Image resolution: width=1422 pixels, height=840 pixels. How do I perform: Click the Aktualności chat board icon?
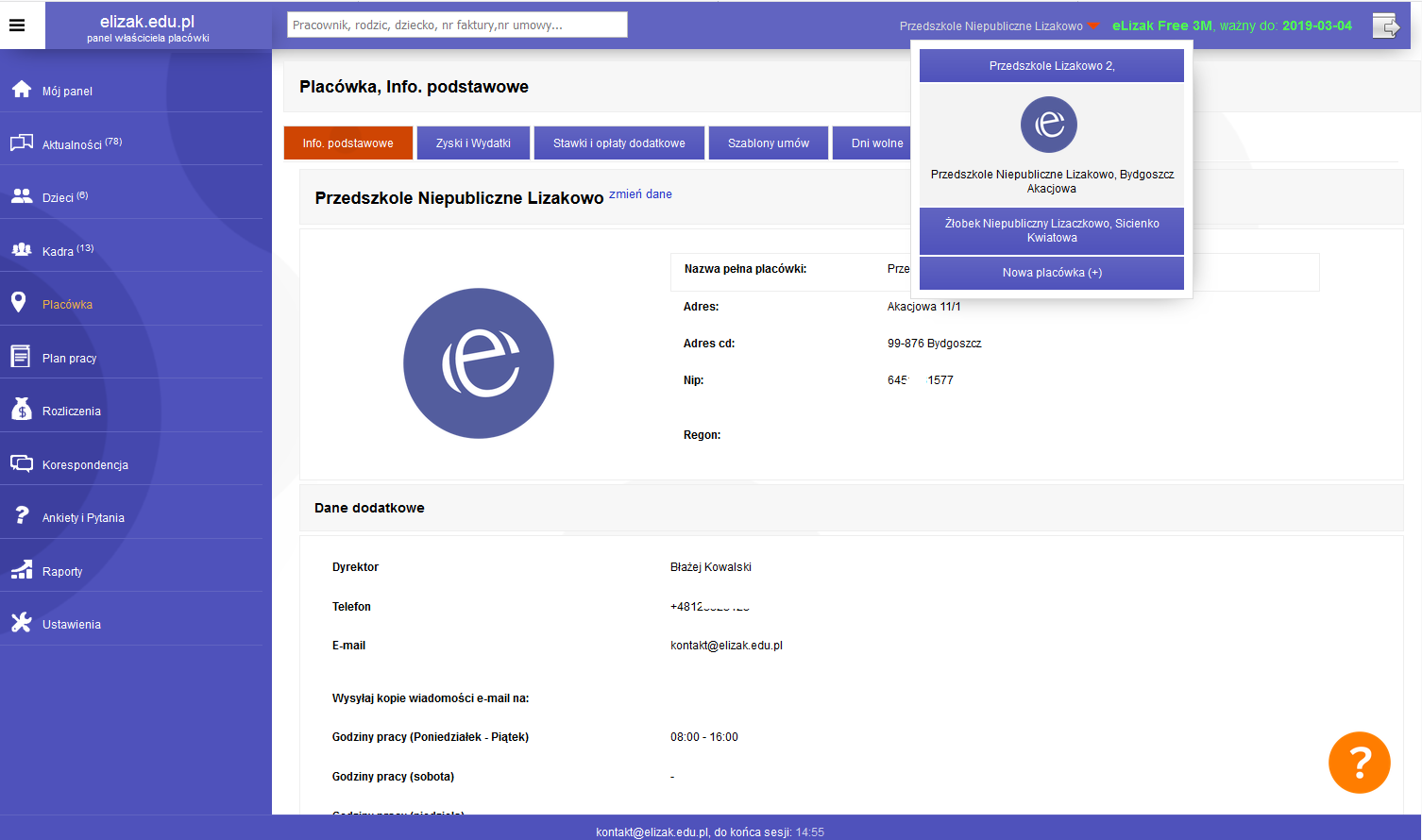(x=22, y=143)
